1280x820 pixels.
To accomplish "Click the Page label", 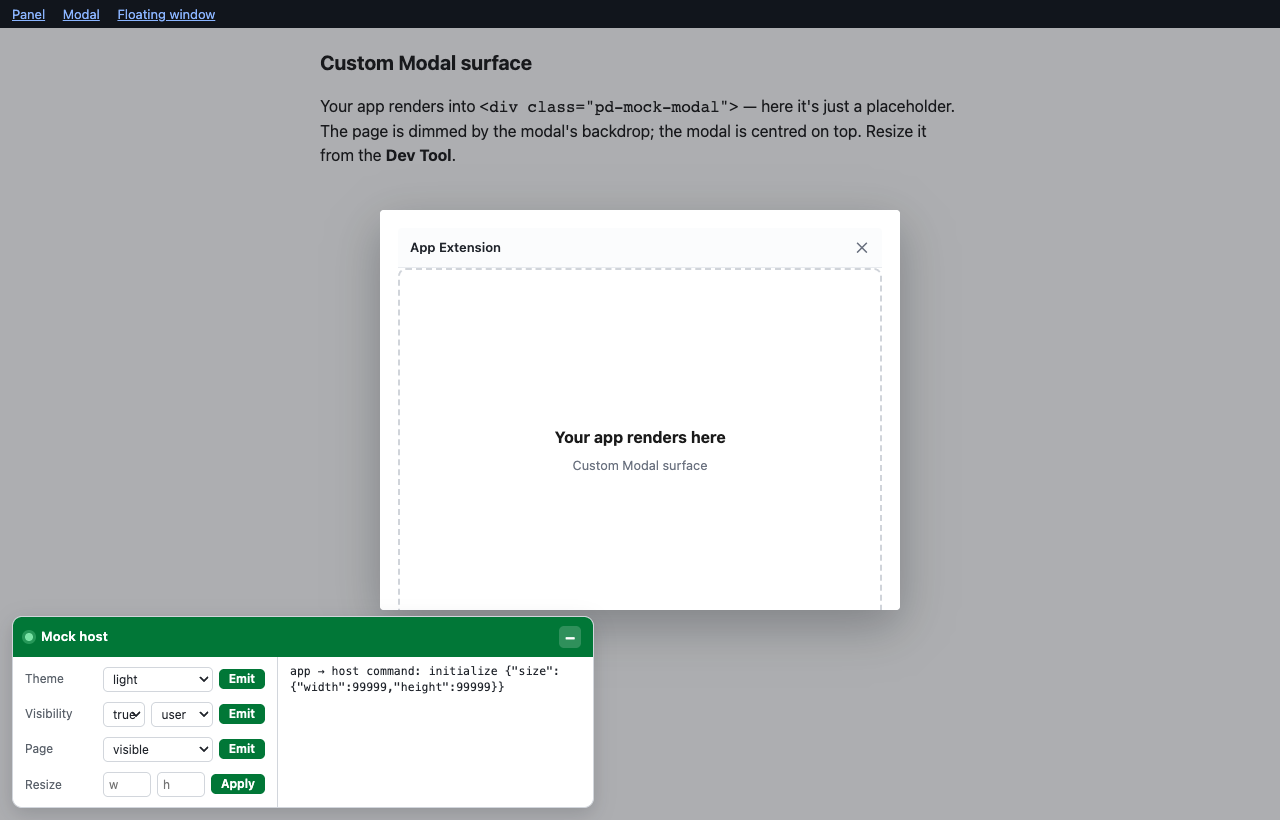I will click(x=39, y=749).
